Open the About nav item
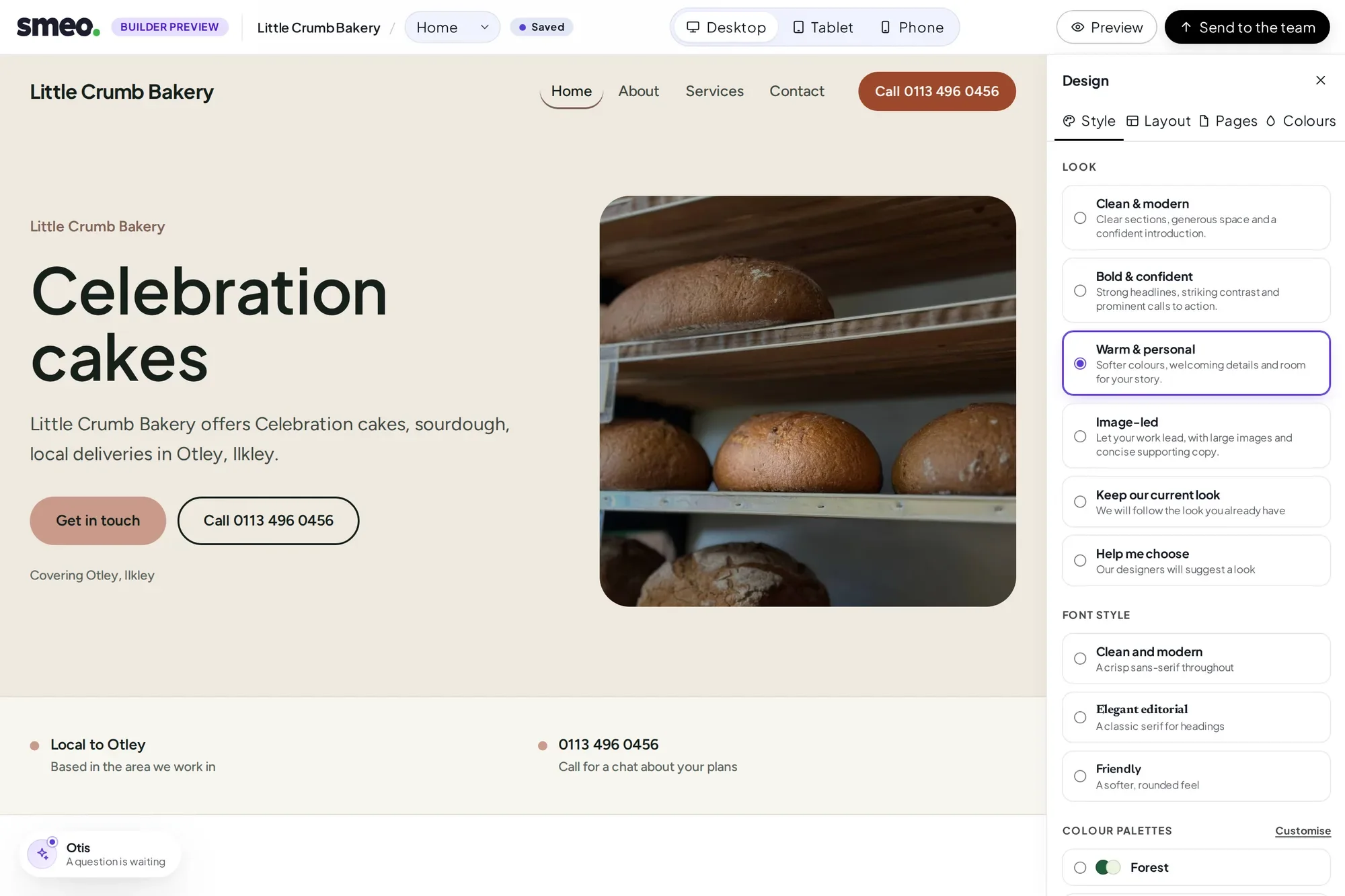 click(x=638, y=91)
